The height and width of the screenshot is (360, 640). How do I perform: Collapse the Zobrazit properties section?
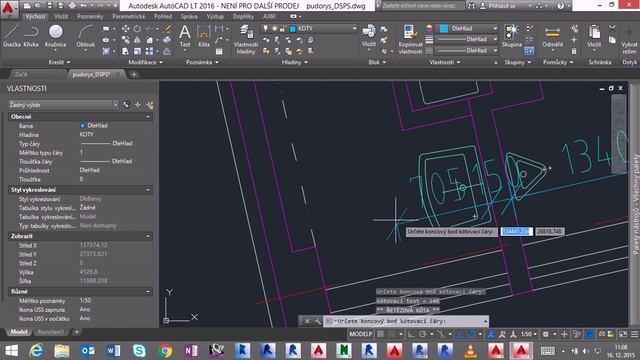(148, 236)
